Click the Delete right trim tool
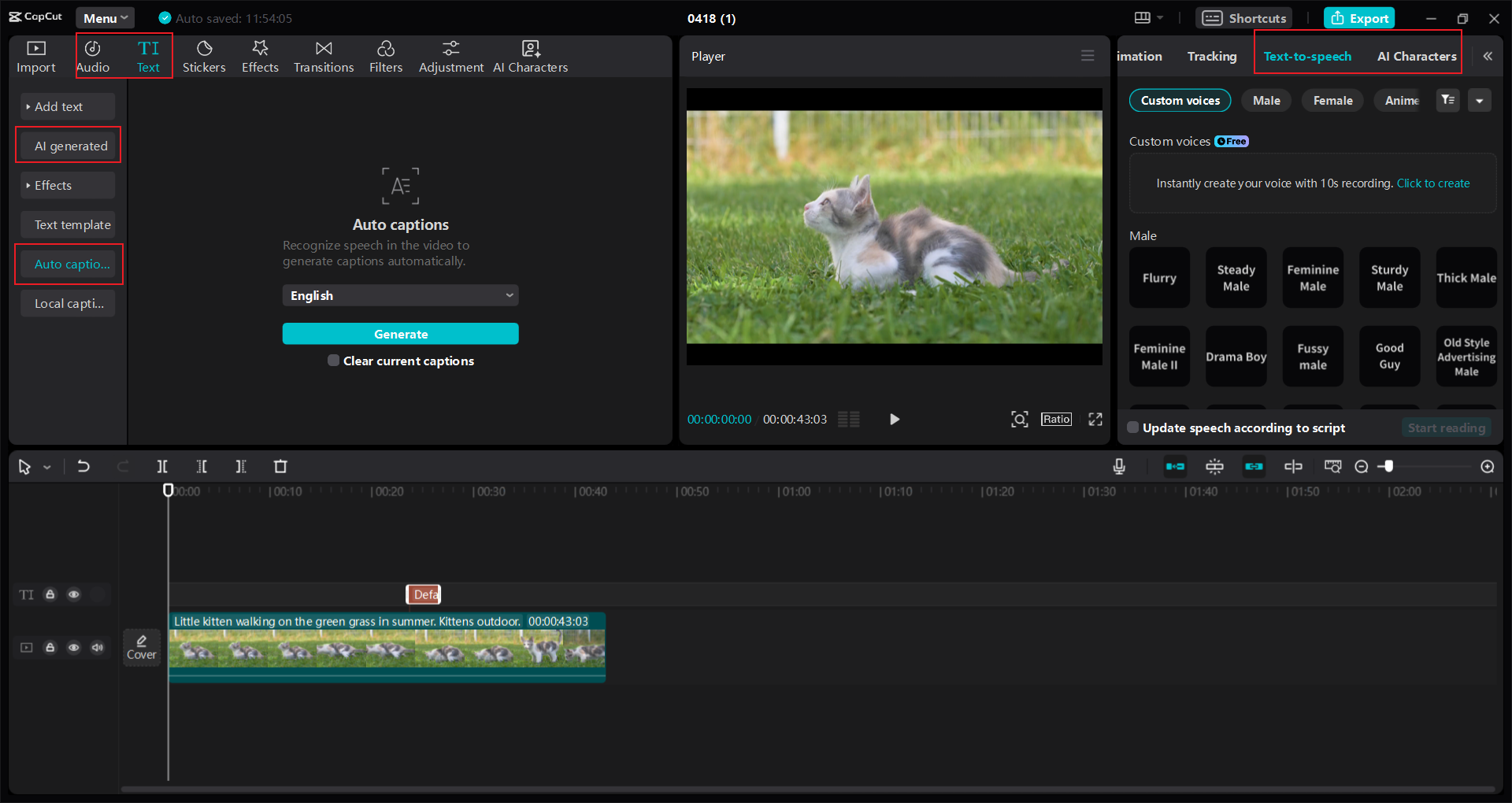 [241, 466]
